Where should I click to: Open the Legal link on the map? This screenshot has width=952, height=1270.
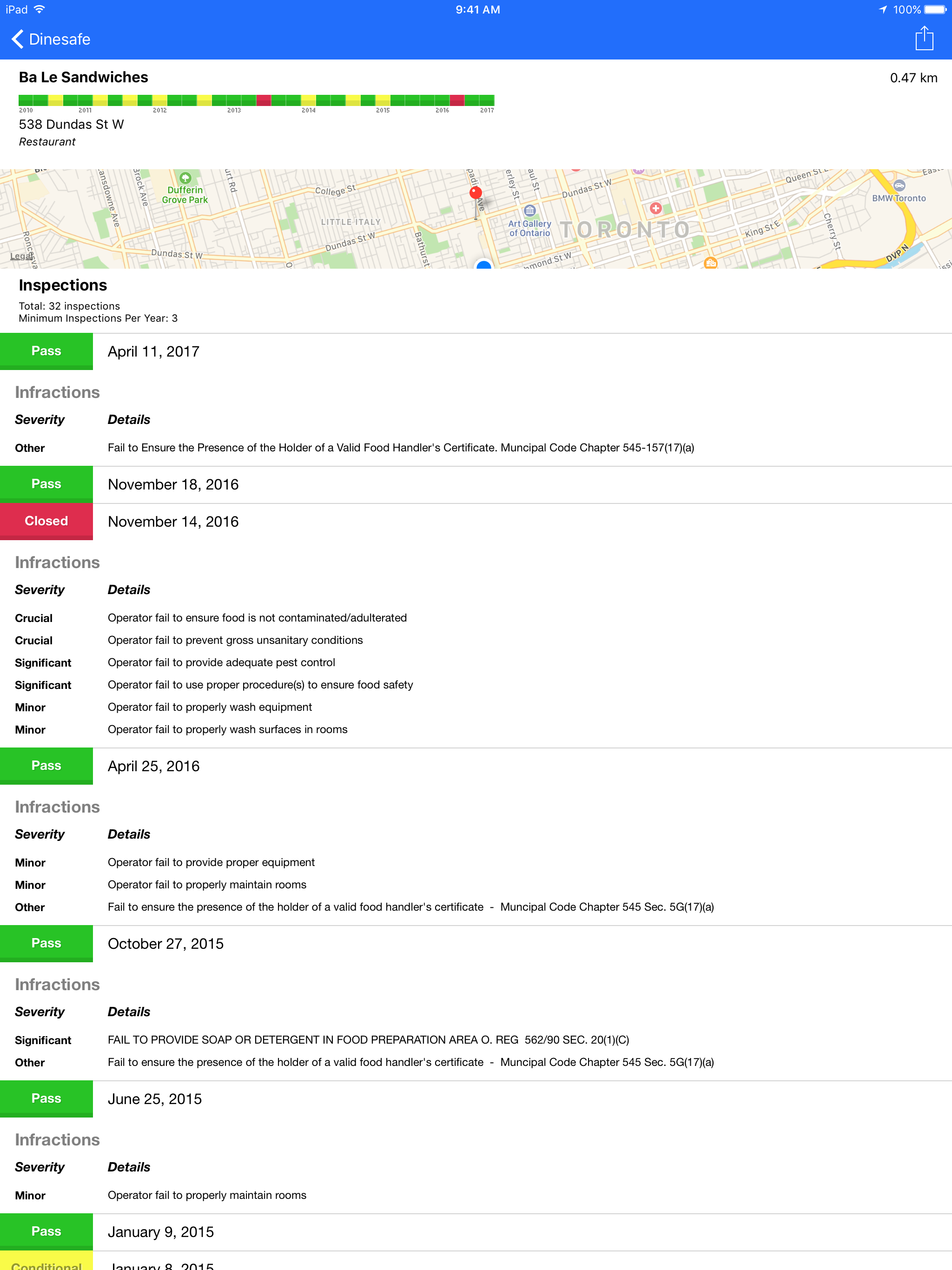pyautogui.click(x=22, y=256)
